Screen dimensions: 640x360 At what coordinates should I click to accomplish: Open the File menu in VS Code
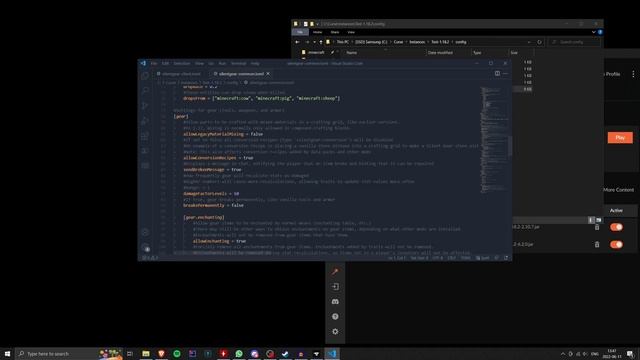pyautogui.click(x=153, y=63)
